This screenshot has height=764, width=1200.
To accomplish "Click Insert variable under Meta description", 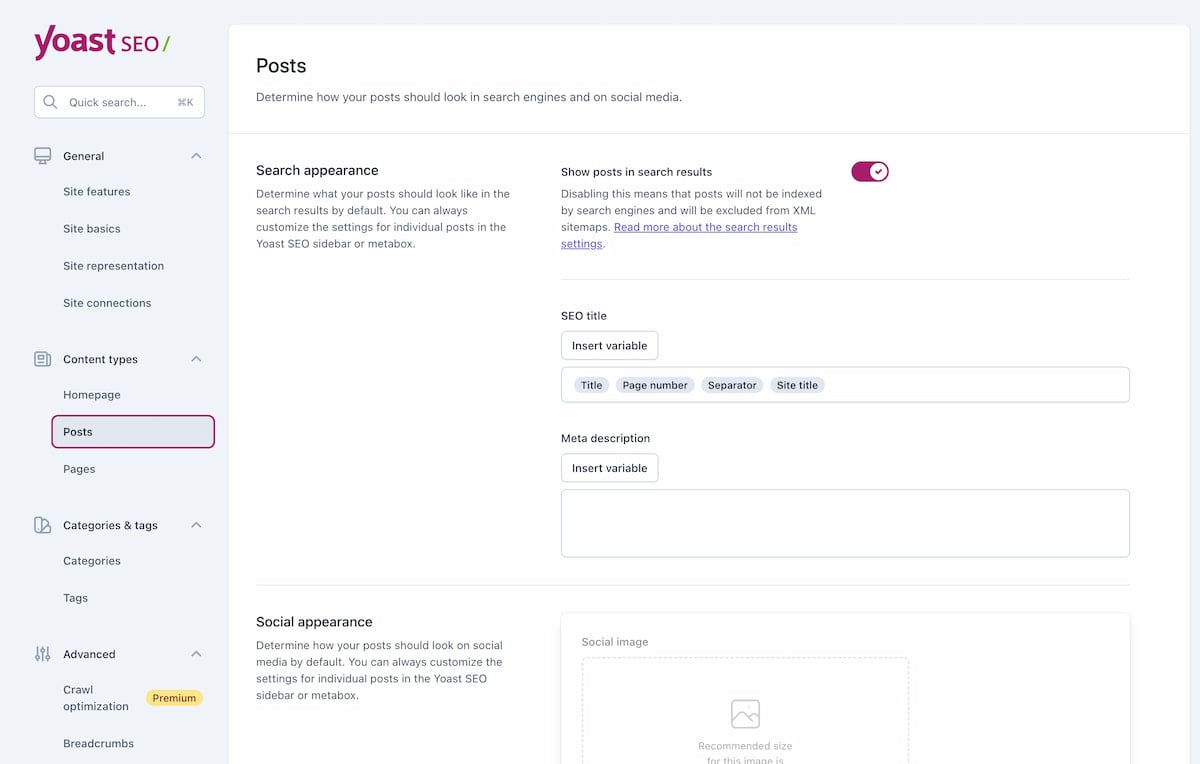I will [609, 468].
